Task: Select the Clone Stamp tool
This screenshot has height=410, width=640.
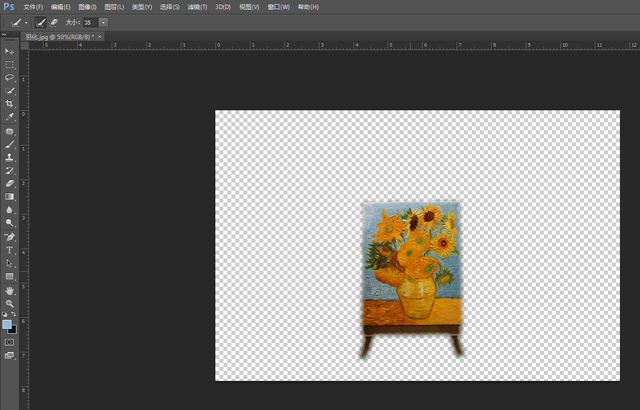Action: pyautogui.click(x=10, y=157)
